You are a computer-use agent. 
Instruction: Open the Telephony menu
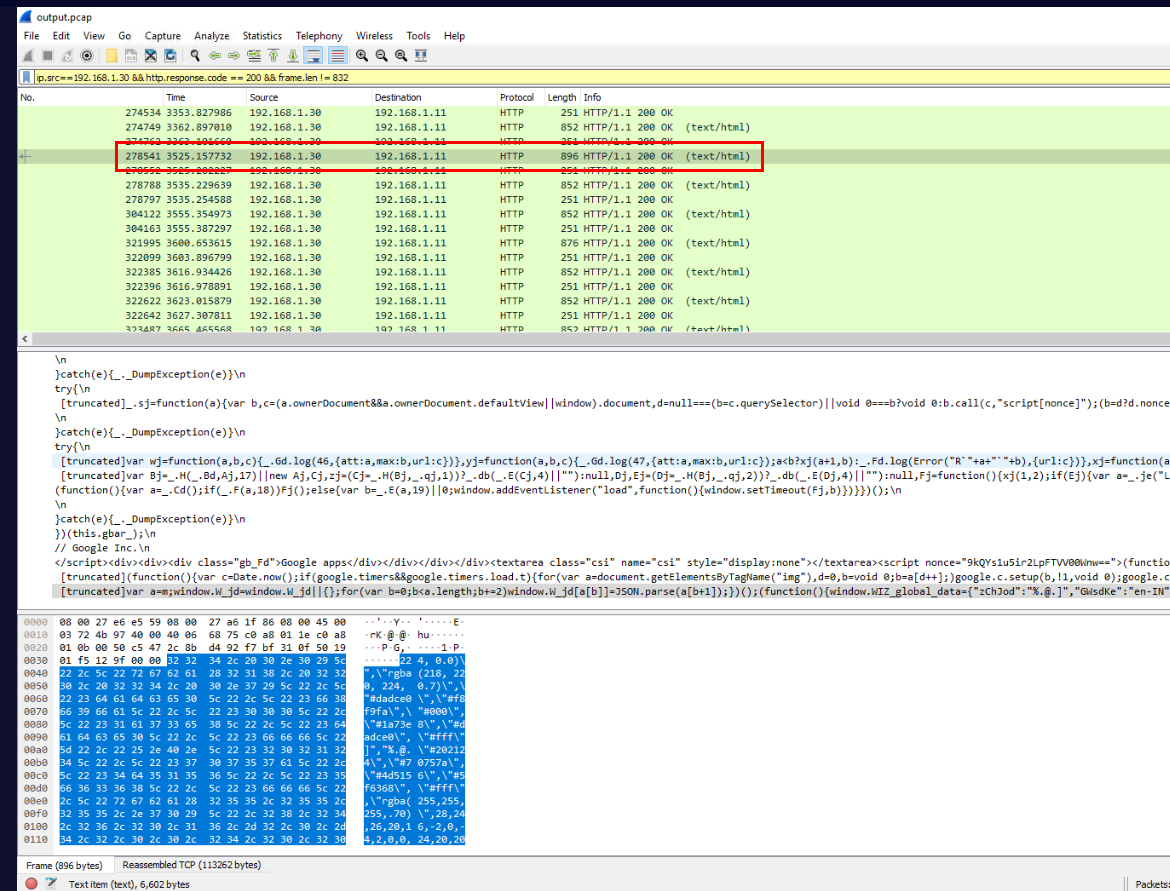pyautogui.click(x=319, y=36)
